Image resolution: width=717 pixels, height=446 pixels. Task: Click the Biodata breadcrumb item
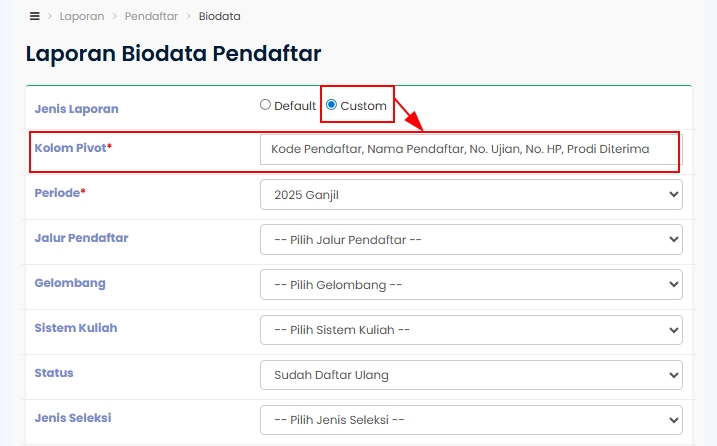click(x=219, y=16)
